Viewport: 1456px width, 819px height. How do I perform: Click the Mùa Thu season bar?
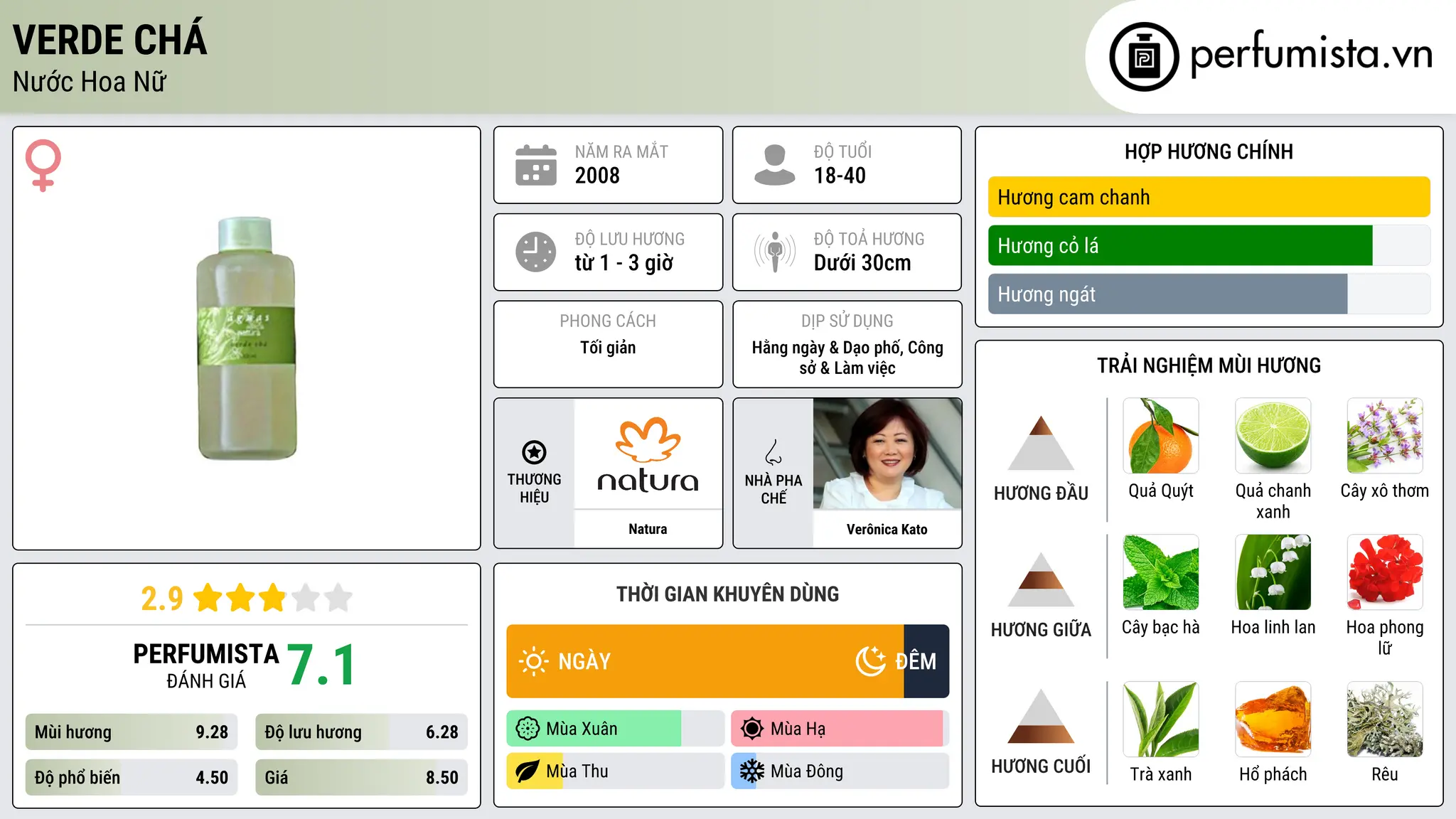615,771
